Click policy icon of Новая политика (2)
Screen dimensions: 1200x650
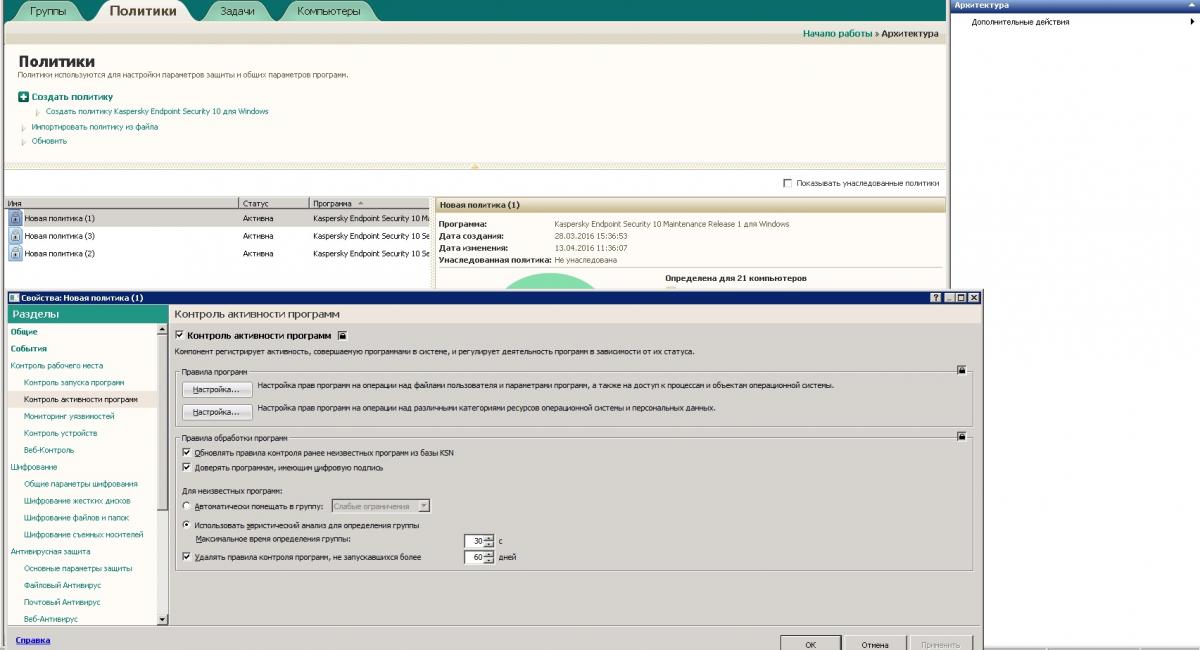point(15,254)
